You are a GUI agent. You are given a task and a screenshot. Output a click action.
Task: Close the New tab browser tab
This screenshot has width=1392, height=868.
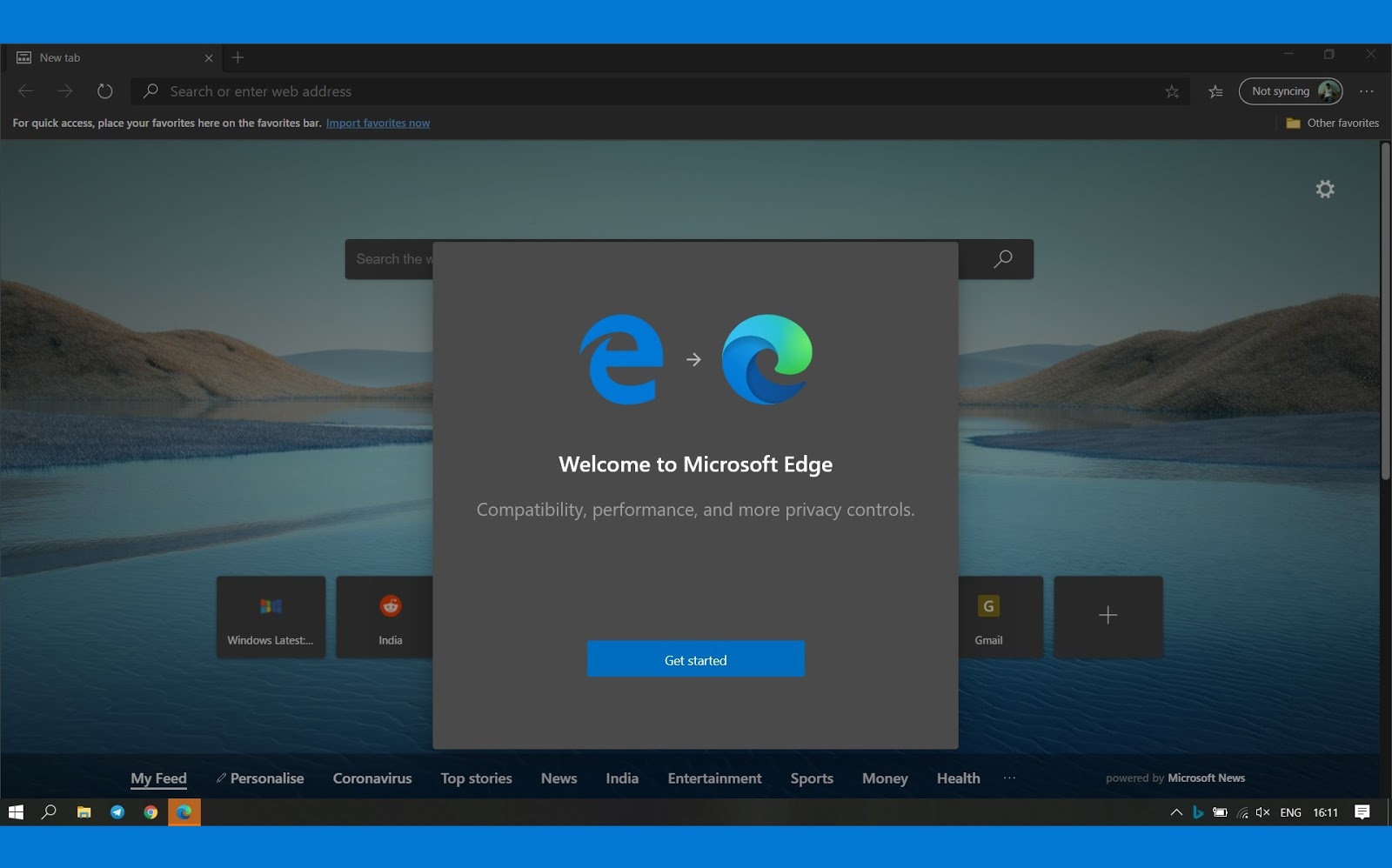coord(209,58)
